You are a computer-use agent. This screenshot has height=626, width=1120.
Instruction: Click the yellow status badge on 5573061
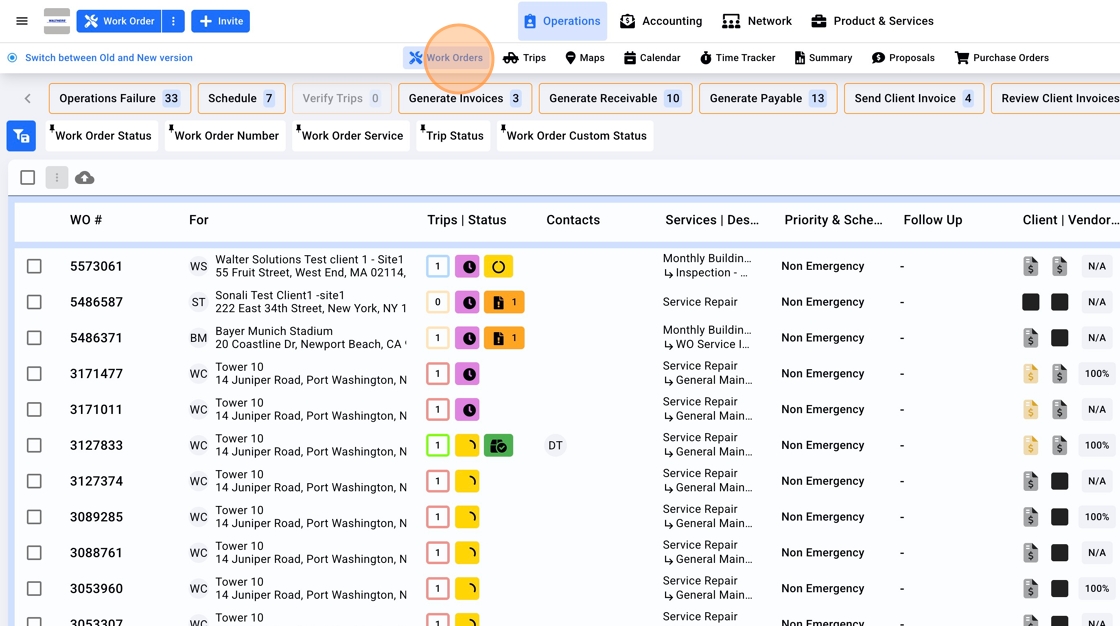498,266
